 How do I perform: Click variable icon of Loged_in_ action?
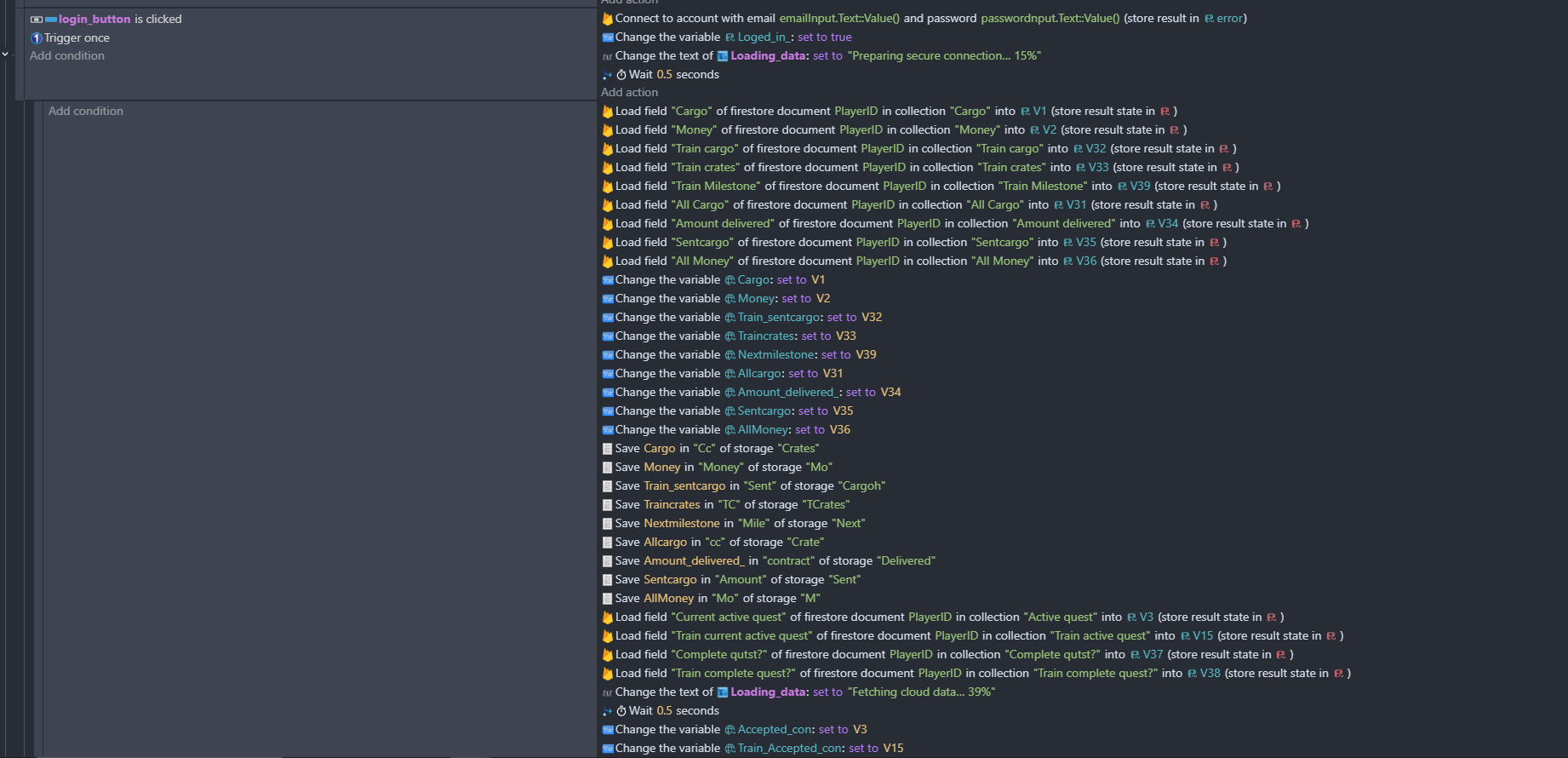[608, 37]
